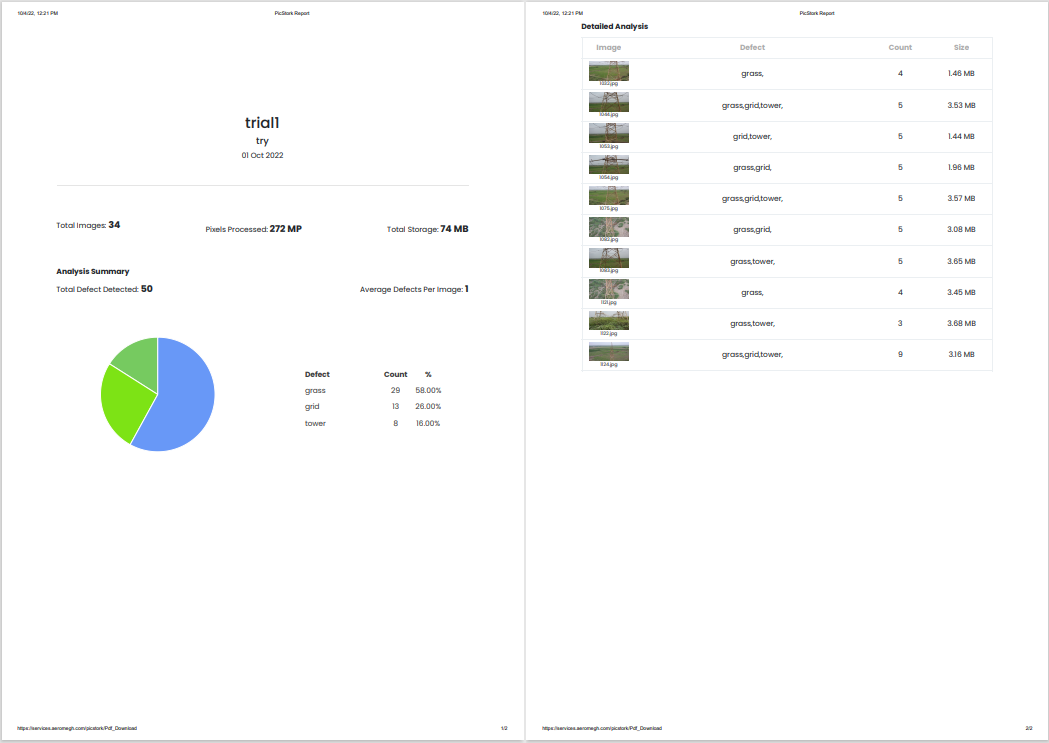Click the '3.08 MB' size cell
Viewport: 1049px width, 743px height.
coord(961,229)
